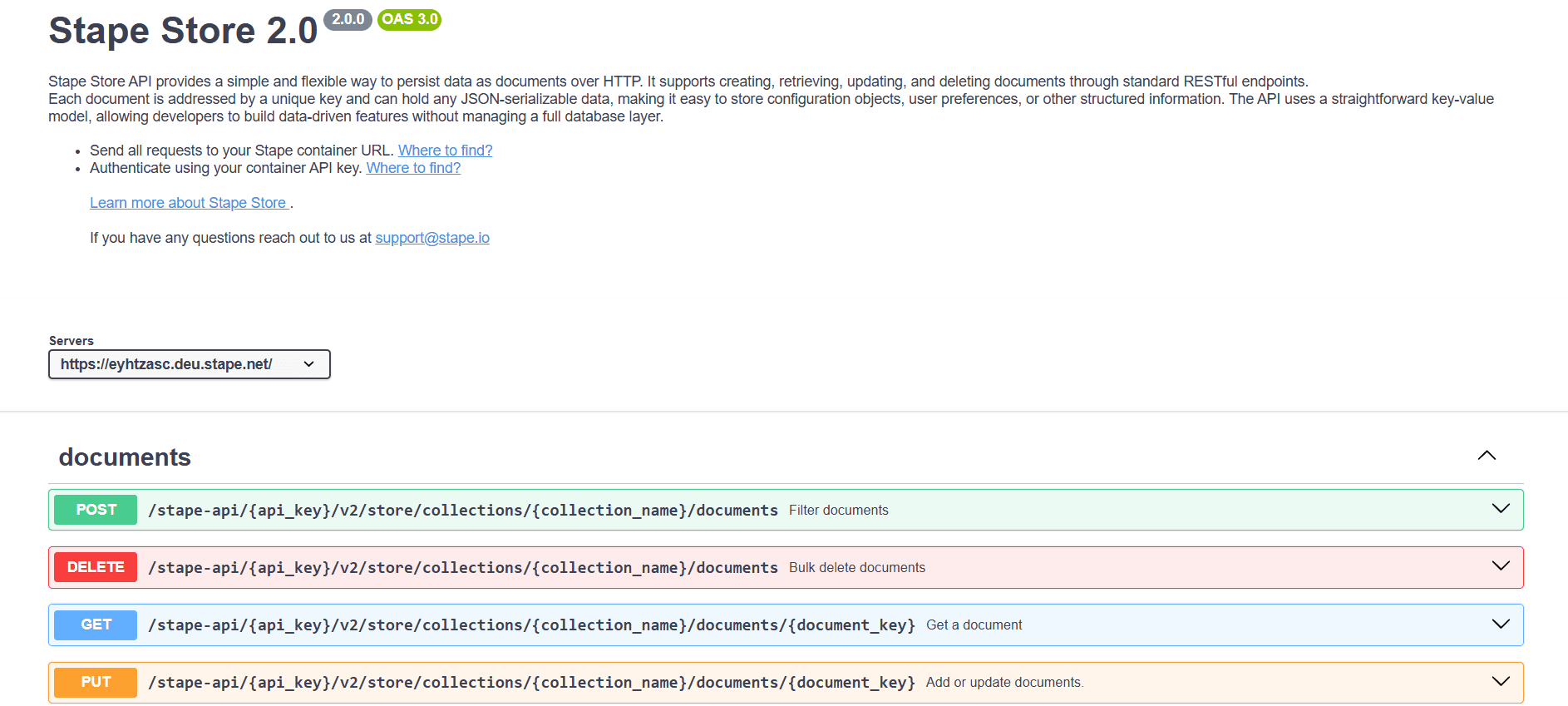Click the 'Bulk delete documents' summary text
The height and width of the screenshot is (706, 1568).
(856, 567)
